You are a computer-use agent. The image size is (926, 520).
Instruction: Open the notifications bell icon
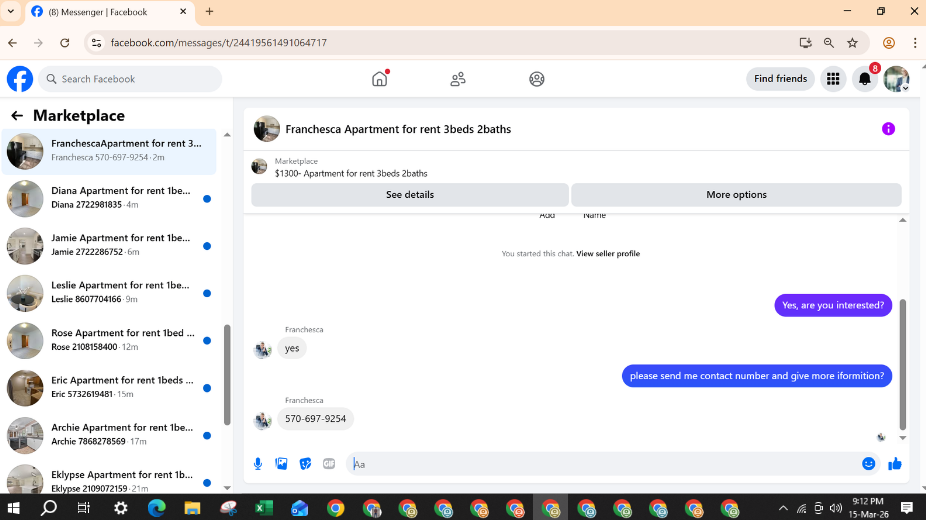865,79
